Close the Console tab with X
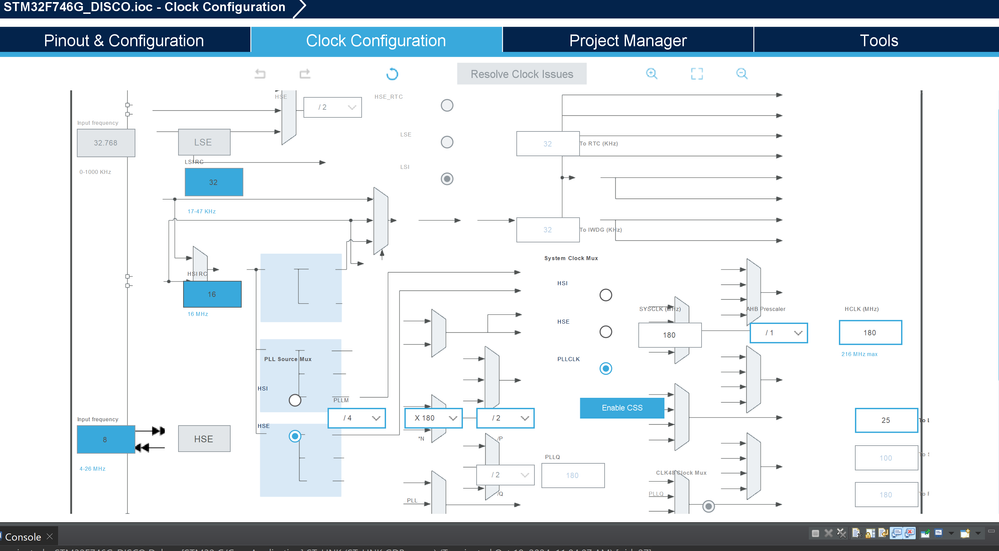This screenshot has height=551, width=999. point(50,536)
